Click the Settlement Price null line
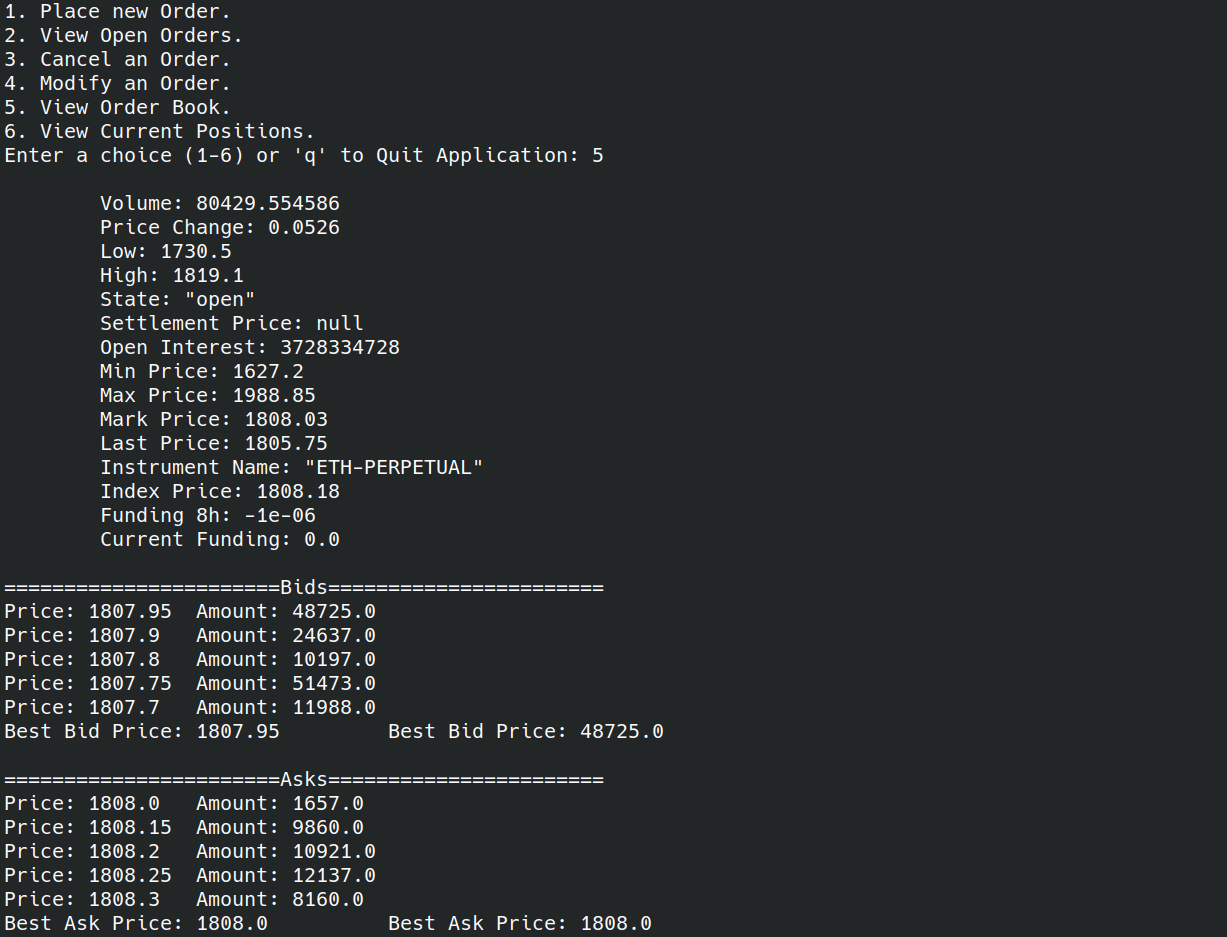This screenshot has height=937, width=1227. point(232,324)
